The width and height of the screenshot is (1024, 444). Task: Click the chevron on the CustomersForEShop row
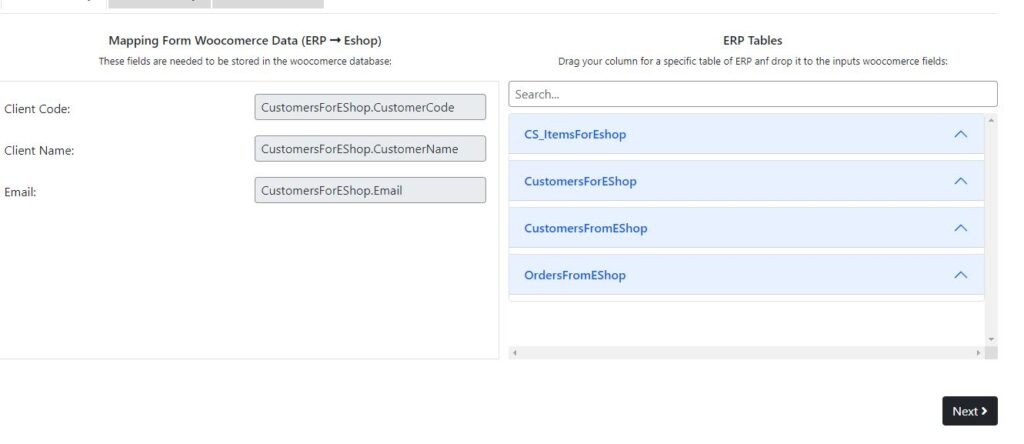[960, 181]
